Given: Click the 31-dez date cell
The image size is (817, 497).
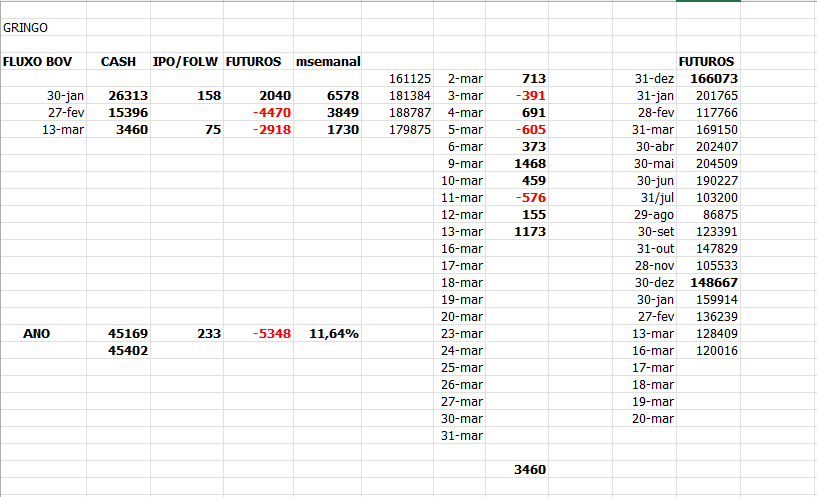Looking at the screenshot, I should pyautogui.click(x=645, y=79).
